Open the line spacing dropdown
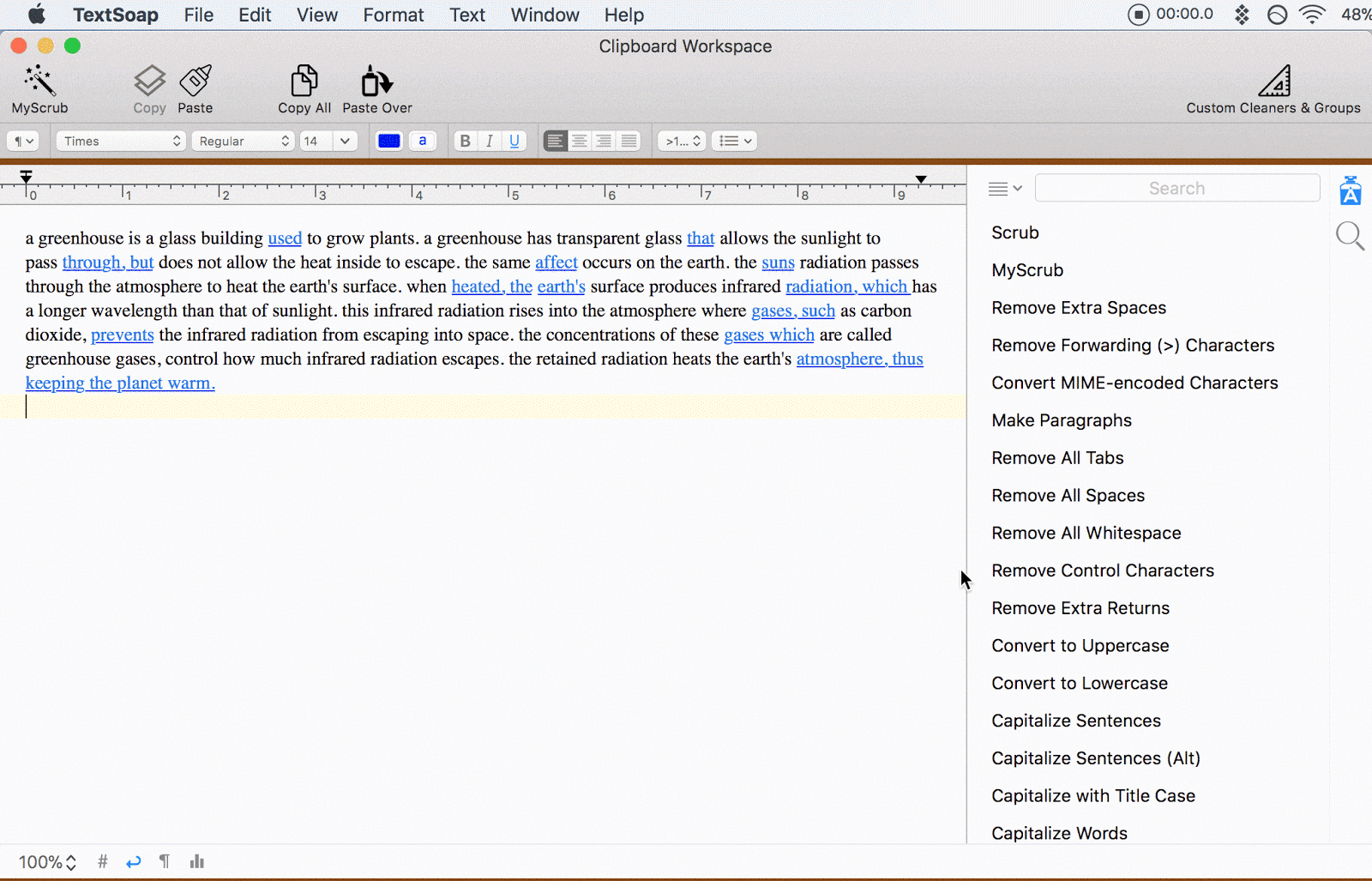 click(682, 141)
